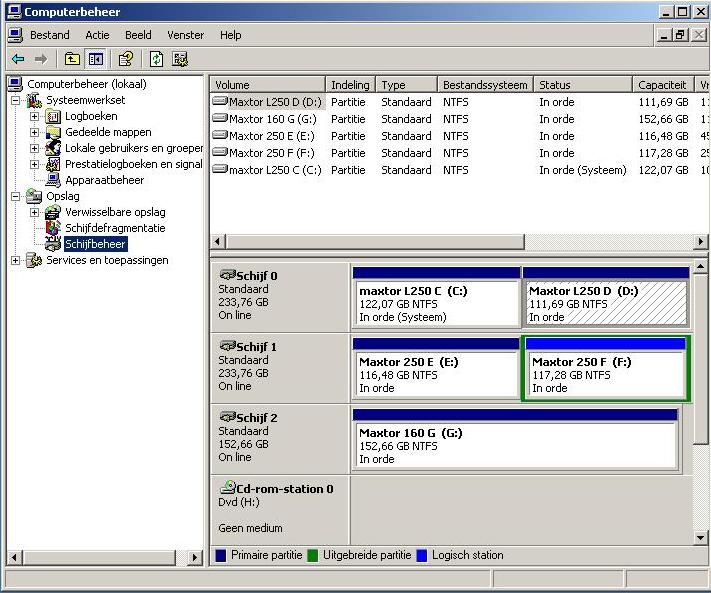Click the disk view scroll down arrow
The image size is (711, 593).
pyautogui.click(x=700, y=538)
